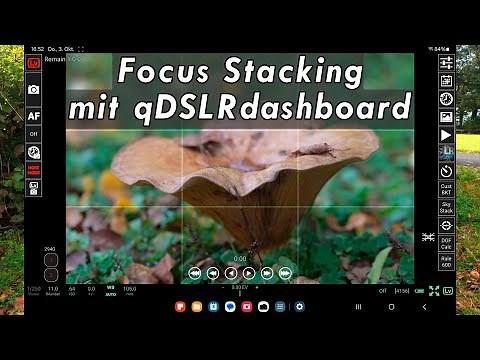Step focus back one with single-left arrow
Viewport: 480px width, 360px height.
231,273
